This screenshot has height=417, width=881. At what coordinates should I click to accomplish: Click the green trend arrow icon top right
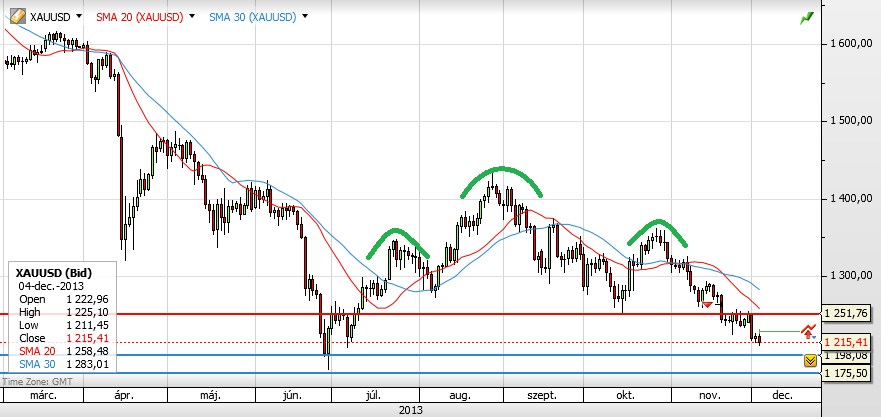[807, 18]
